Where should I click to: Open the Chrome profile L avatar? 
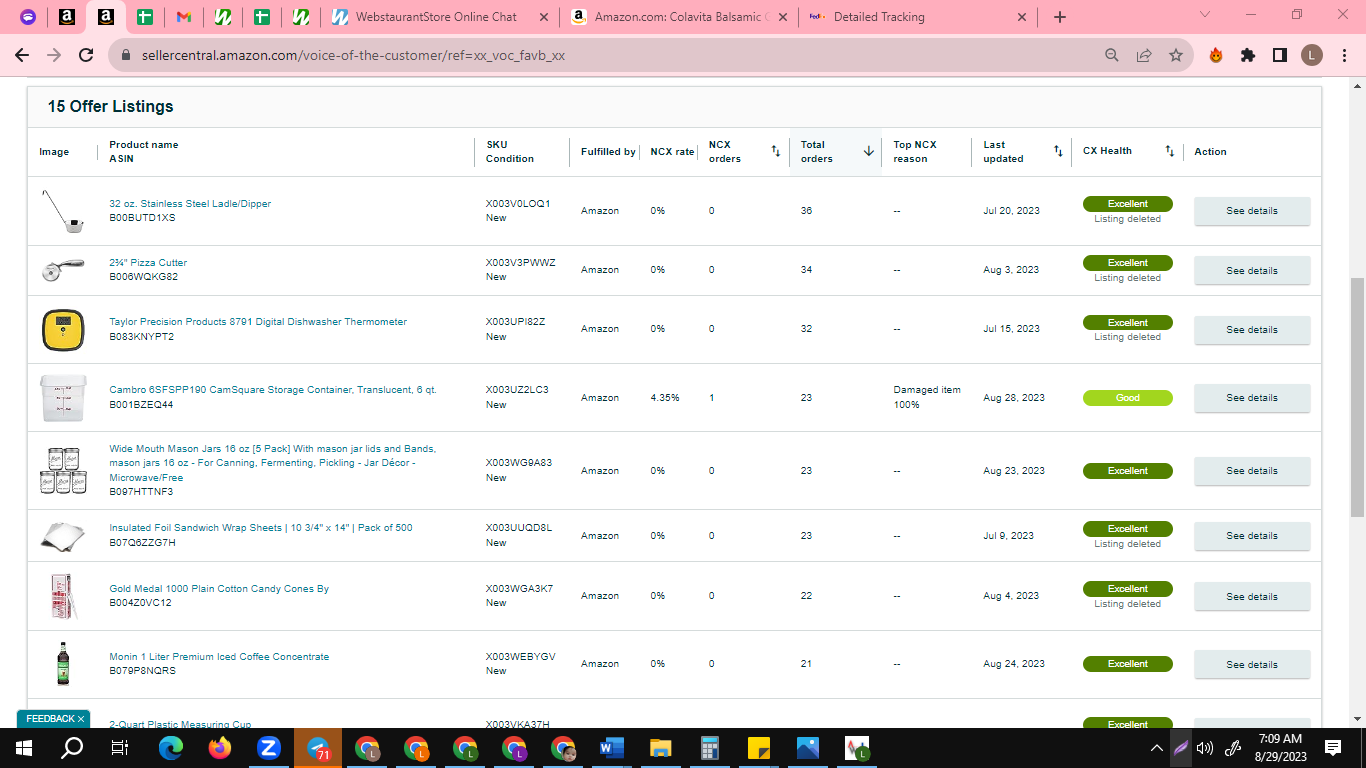(x=1312, y=56)
